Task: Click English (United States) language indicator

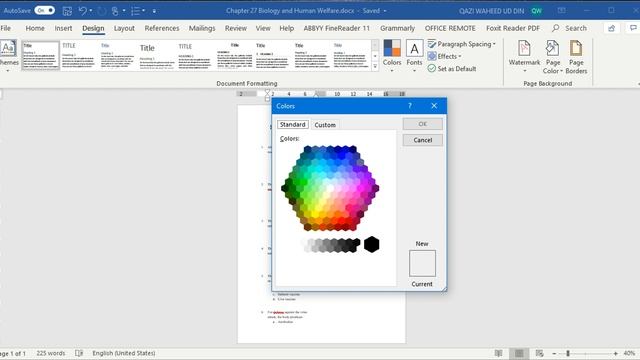Action: pos(124,353)
